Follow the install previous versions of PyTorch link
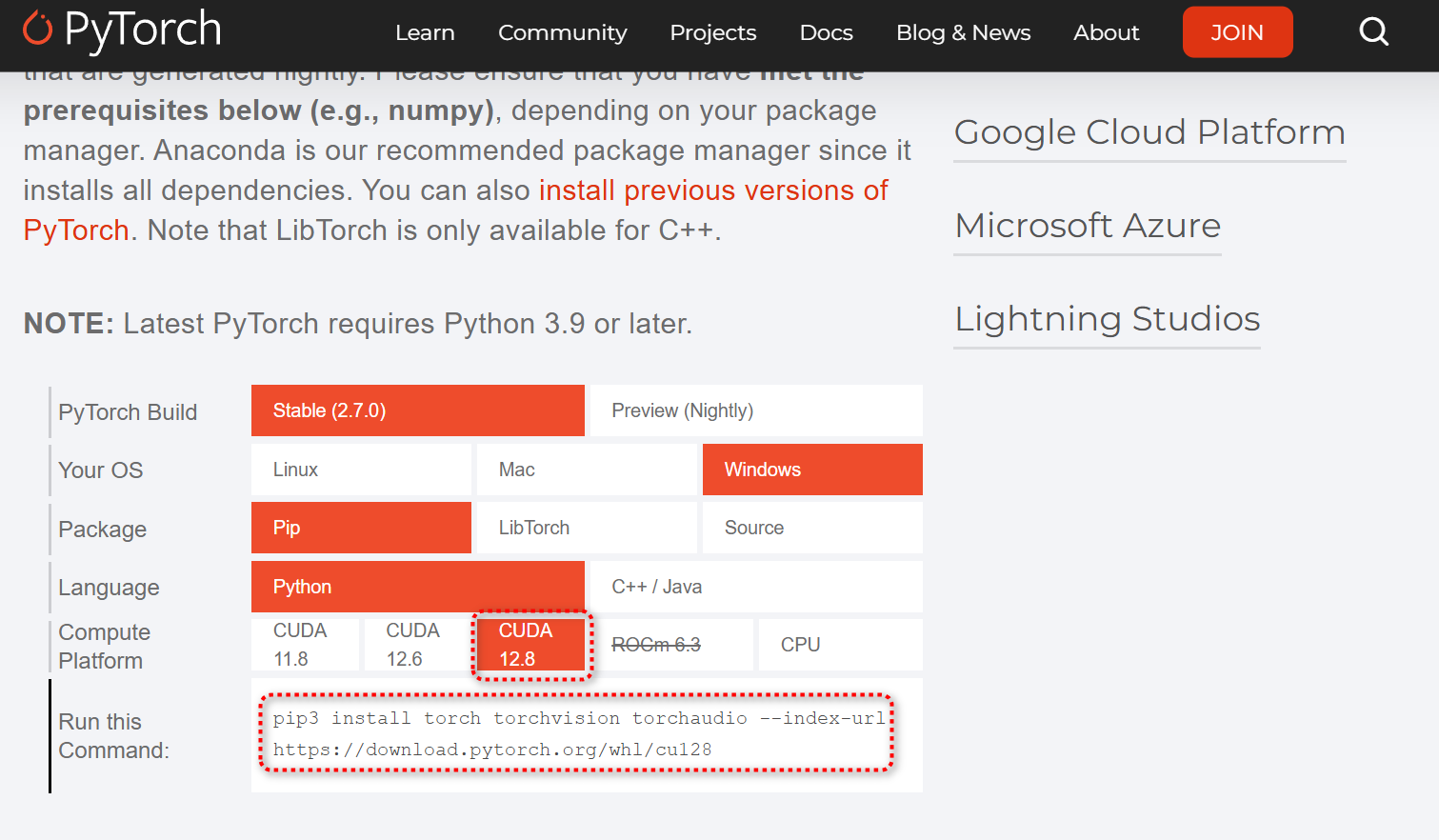 click(x=713, y=190)
